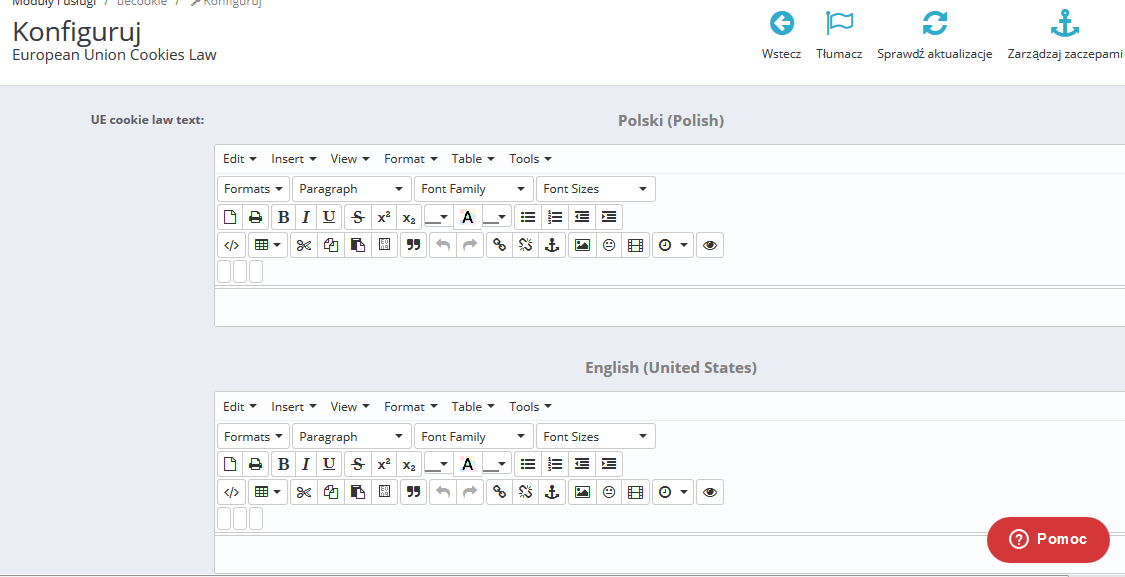Insert an anchor in the English editor
The height and width of the screenshot is (577, 1125).
pyautogui.click(x=551, y=493)
